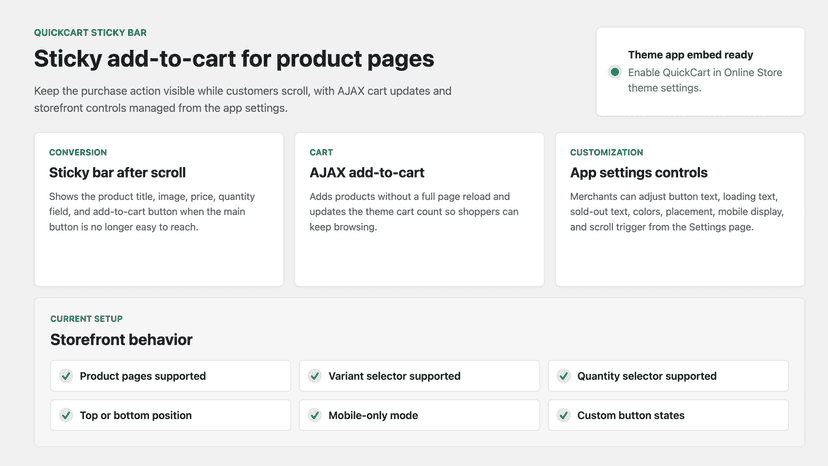Viewport: 828px width, 466px height.
Task: Select the Product pages supported row
Action: click(x=171, y=376)
